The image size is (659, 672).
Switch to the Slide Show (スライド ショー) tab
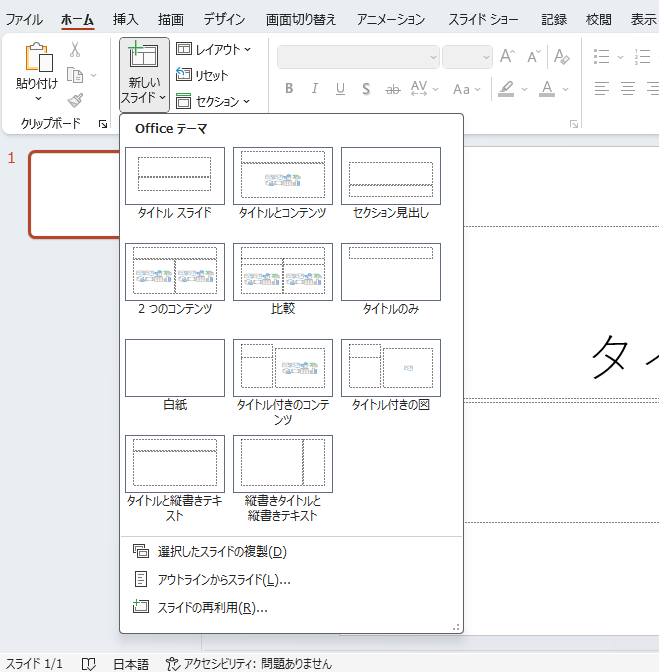tap(483, 19)
